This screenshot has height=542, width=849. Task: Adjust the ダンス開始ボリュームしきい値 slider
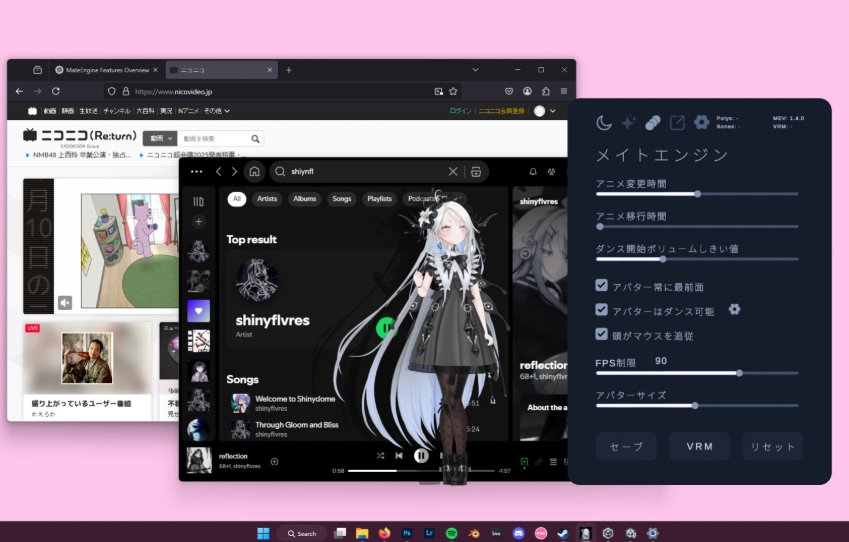[697, 259]
